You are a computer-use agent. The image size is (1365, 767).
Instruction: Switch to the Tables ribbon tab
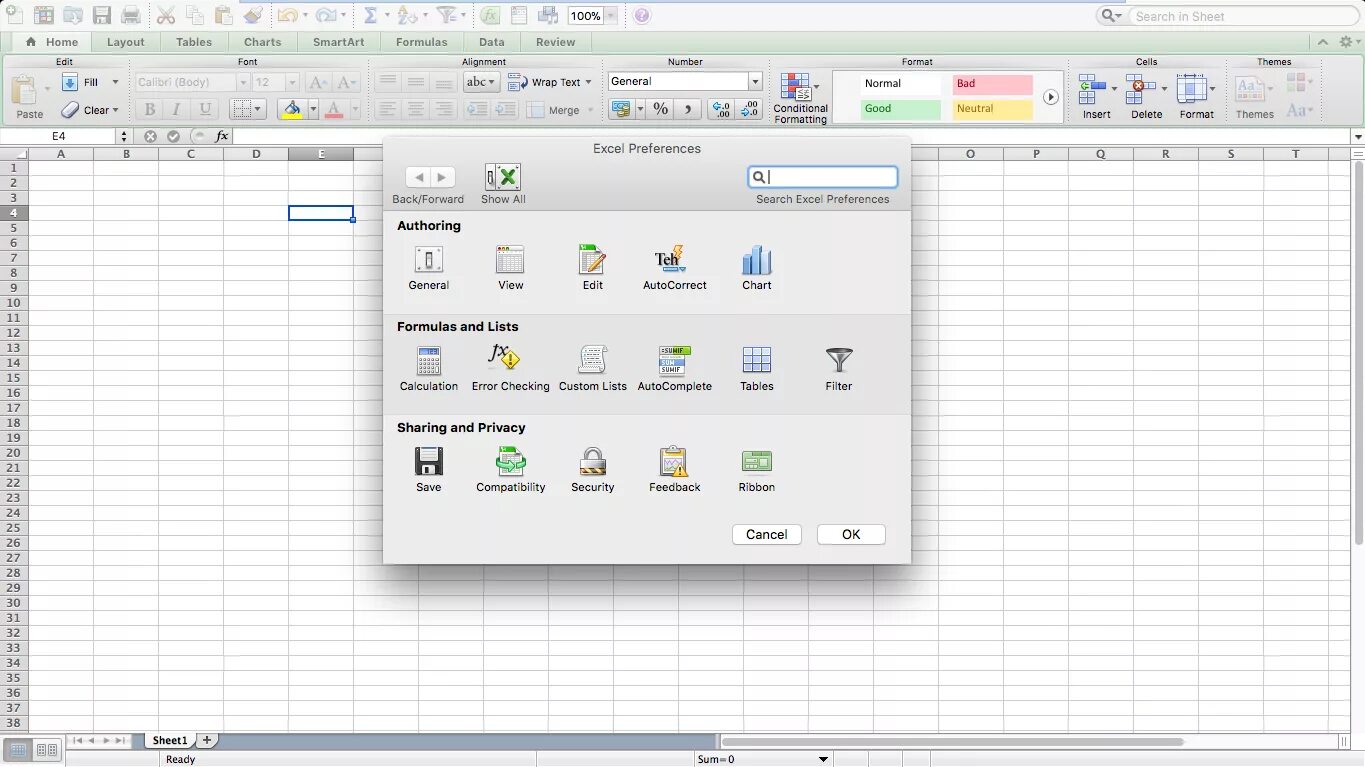[x=194, y=42]
